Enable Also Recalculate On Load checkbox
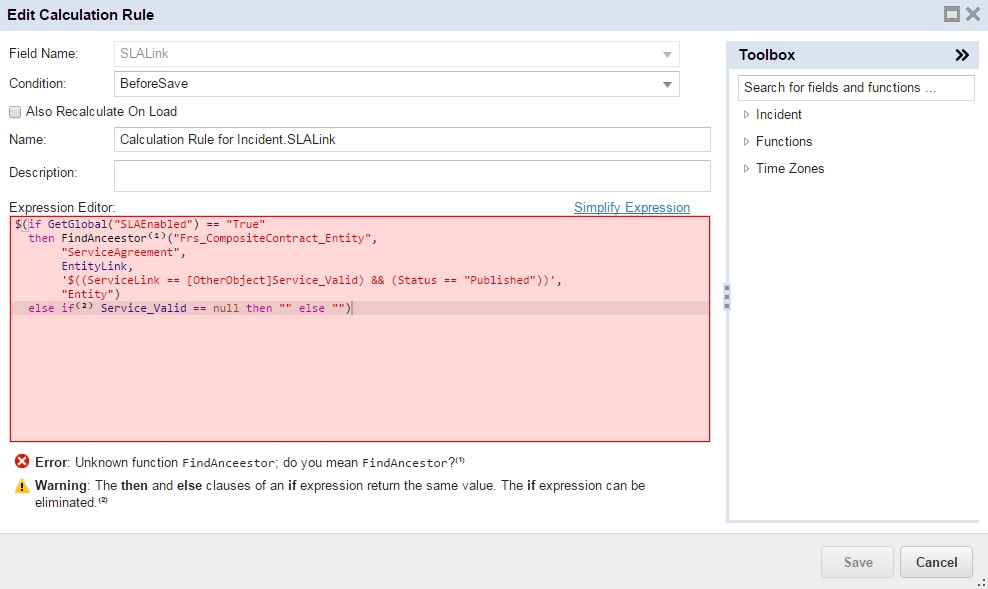Viewport: 988px width, 589px height. tap(15, 112)
